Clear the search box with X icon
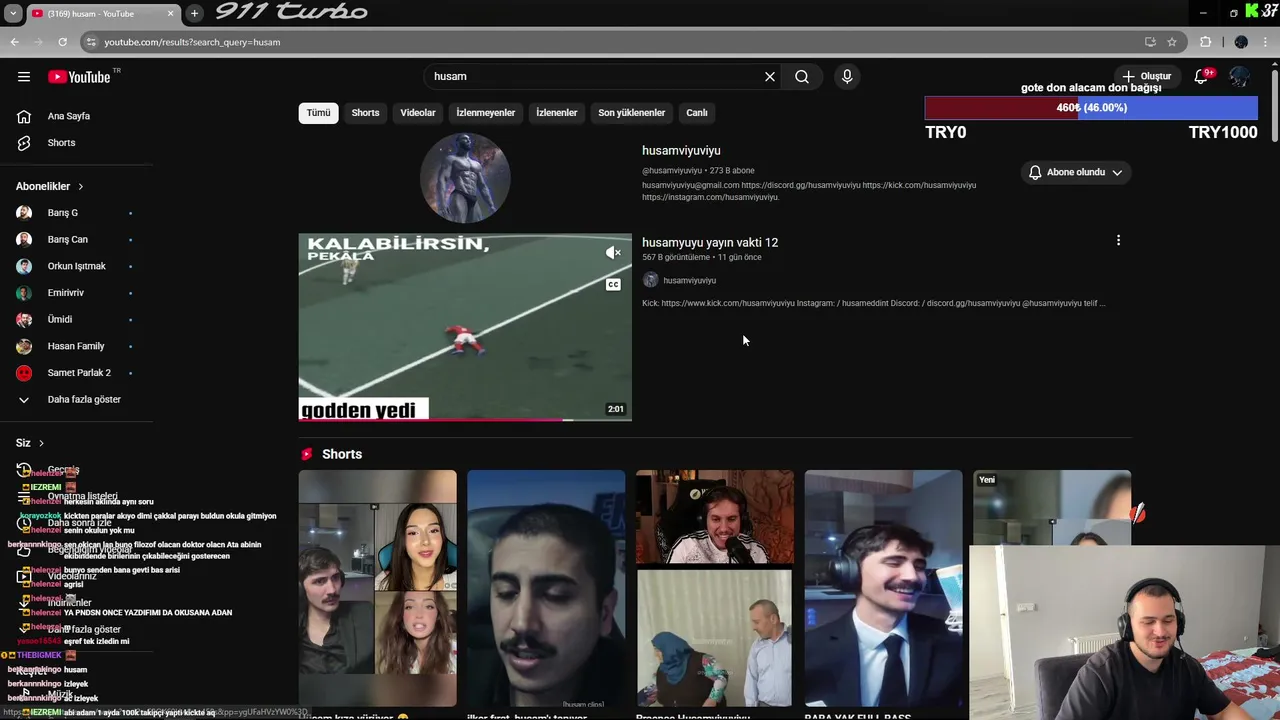The width and height of the screenshot is (1280, 720). tap(770, 77)
